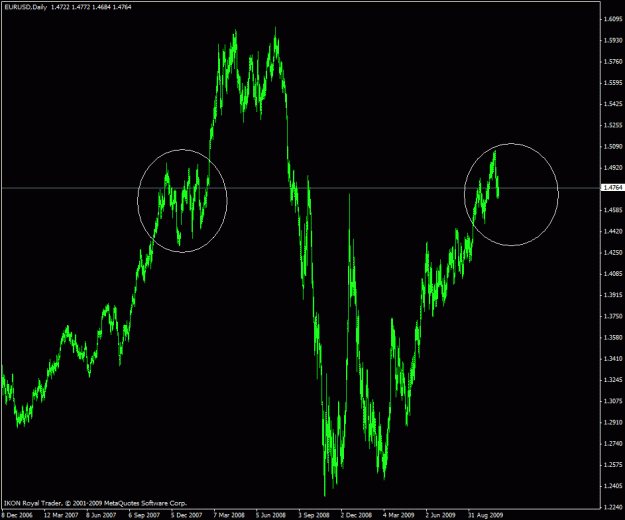Click the 12 Mar 2007 date label

[x=61, y=515]
